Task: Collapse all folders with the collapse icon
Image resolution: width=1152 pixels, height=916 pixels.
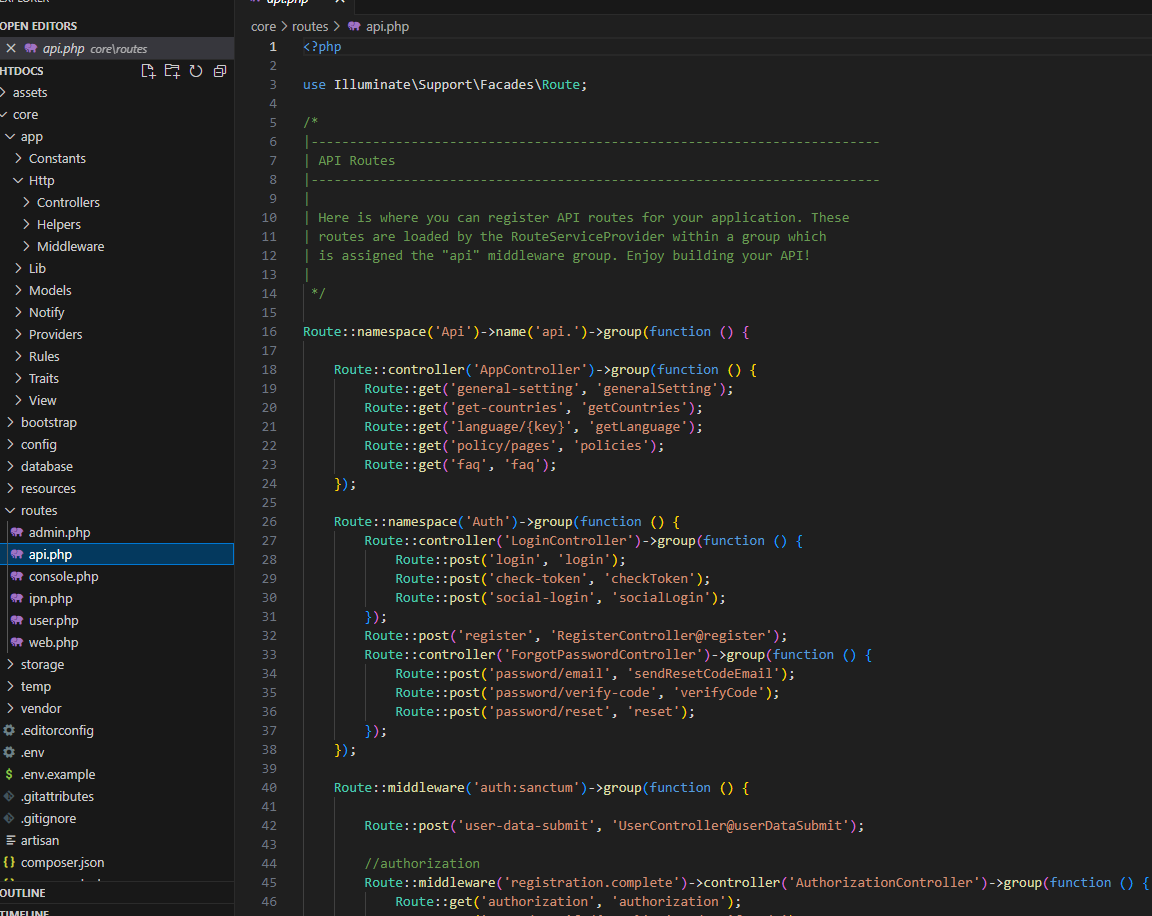Action: point(220,71)
